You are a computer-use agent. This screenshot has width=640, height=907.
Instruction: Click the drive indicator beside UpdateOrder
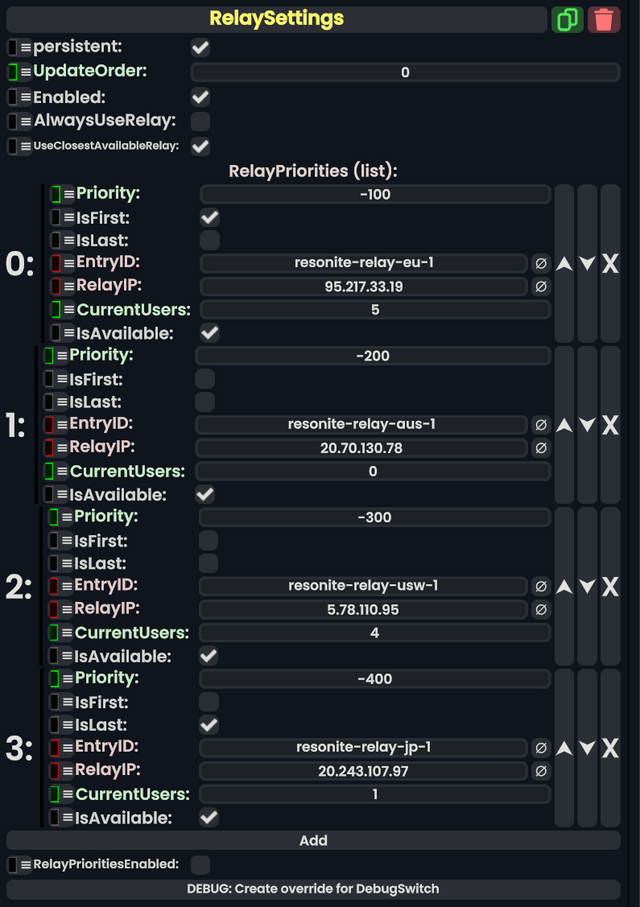click(12, 71)
